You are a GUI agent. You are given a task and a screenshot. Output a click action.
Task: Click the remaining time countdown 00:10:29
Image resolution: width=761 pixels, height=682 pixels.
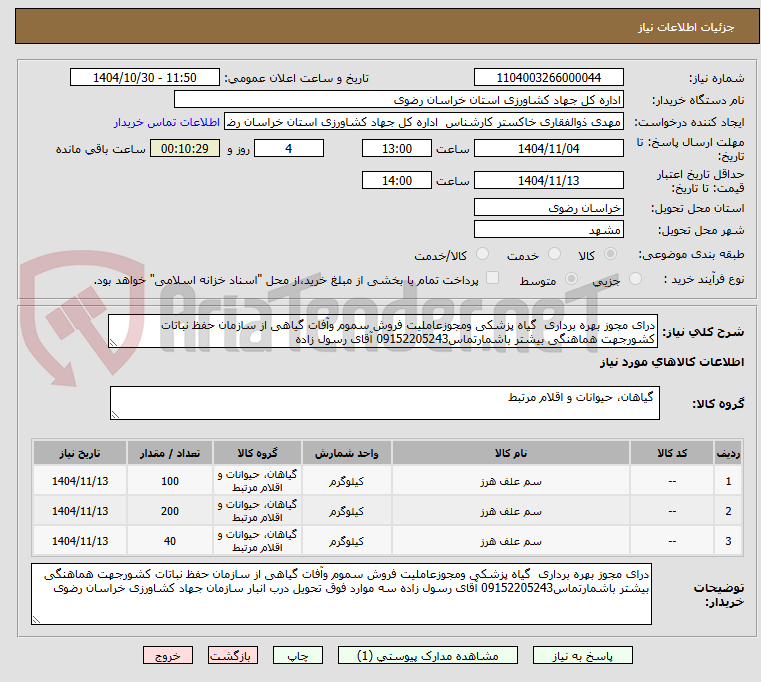click(185, 149)
